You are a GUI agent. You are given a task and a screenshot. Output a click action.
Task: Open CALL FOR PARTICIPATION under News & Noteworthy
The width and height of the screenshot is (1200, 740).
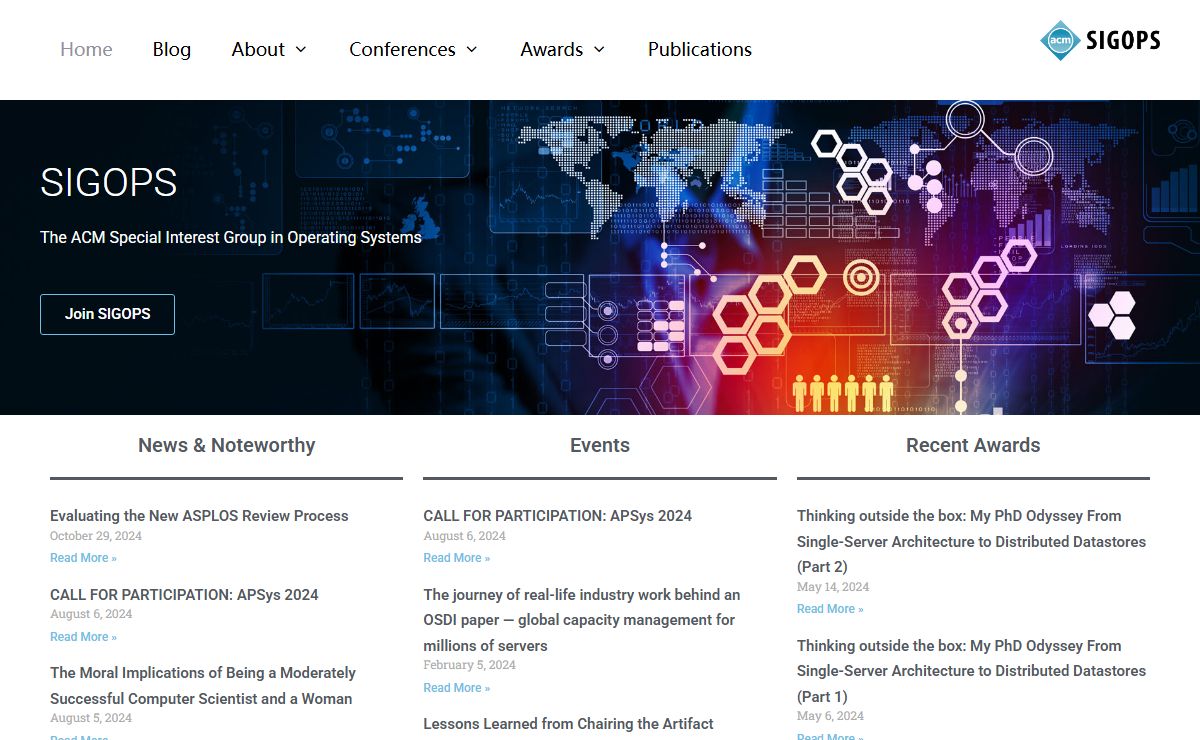[184, 594]
